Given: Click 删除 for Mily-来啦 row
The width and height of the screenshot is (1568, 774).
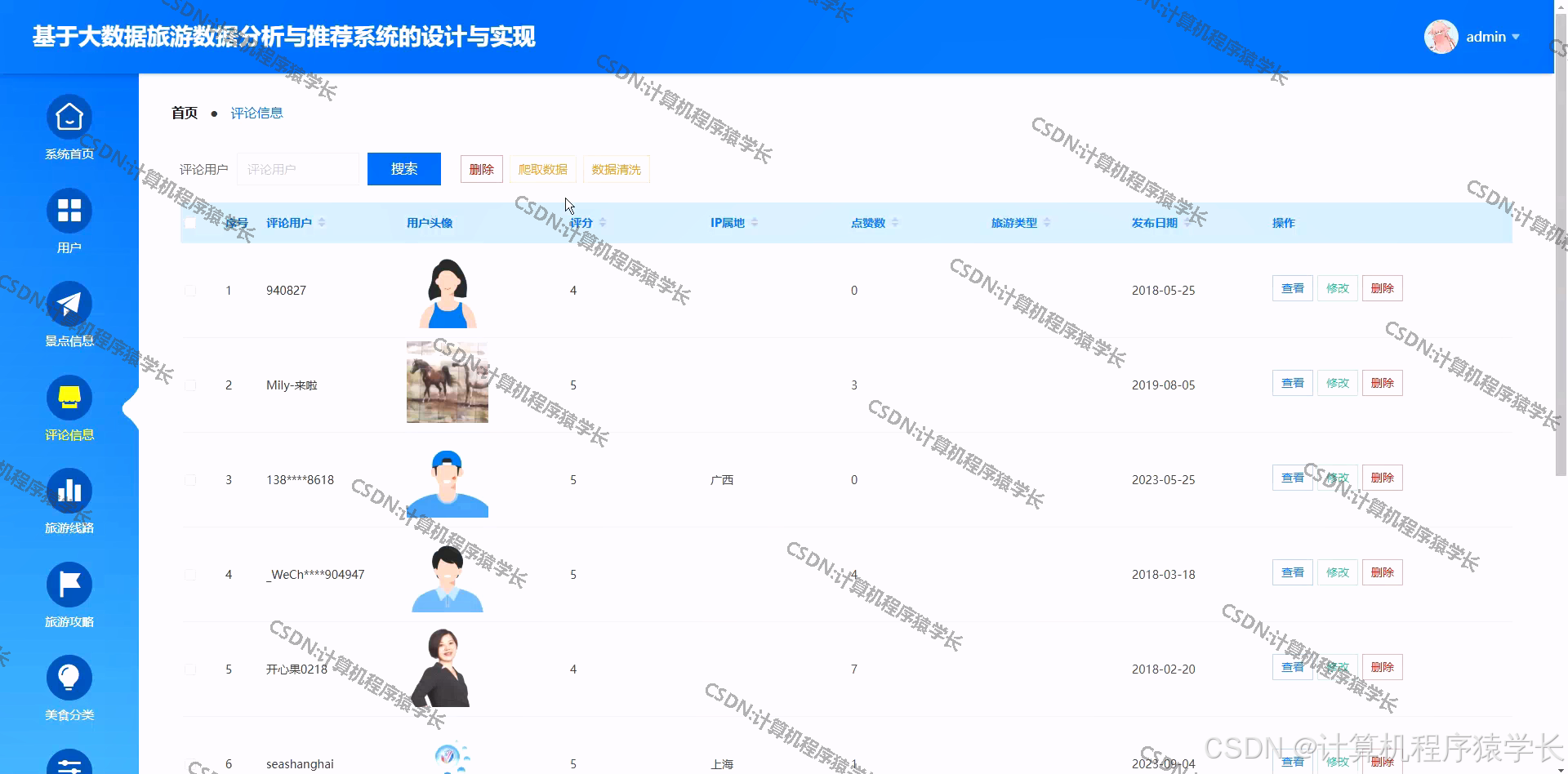Looking at the screenshot, I should tap(1383, 383).
